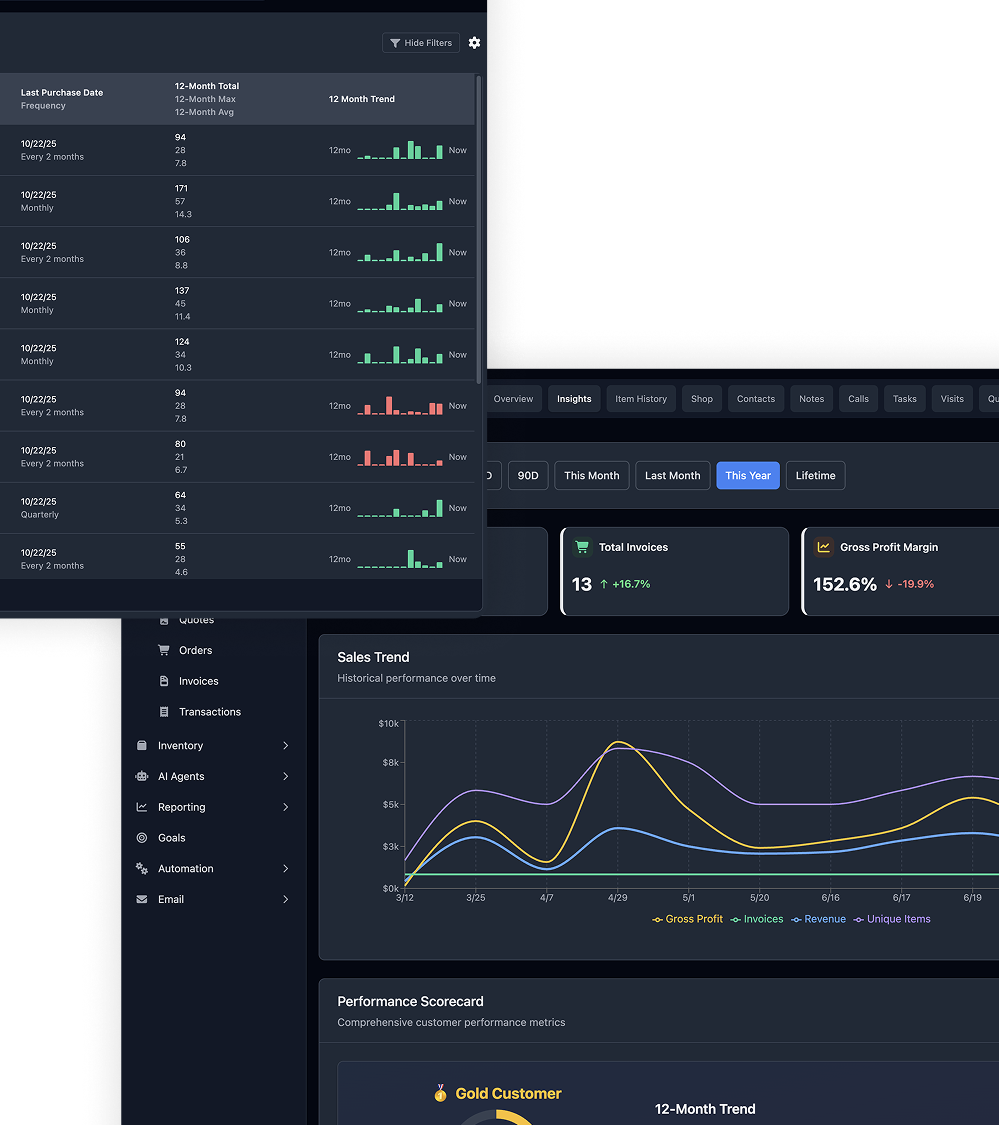
Task: Switch to the Overview tab
Action: (x=513, y=399)
